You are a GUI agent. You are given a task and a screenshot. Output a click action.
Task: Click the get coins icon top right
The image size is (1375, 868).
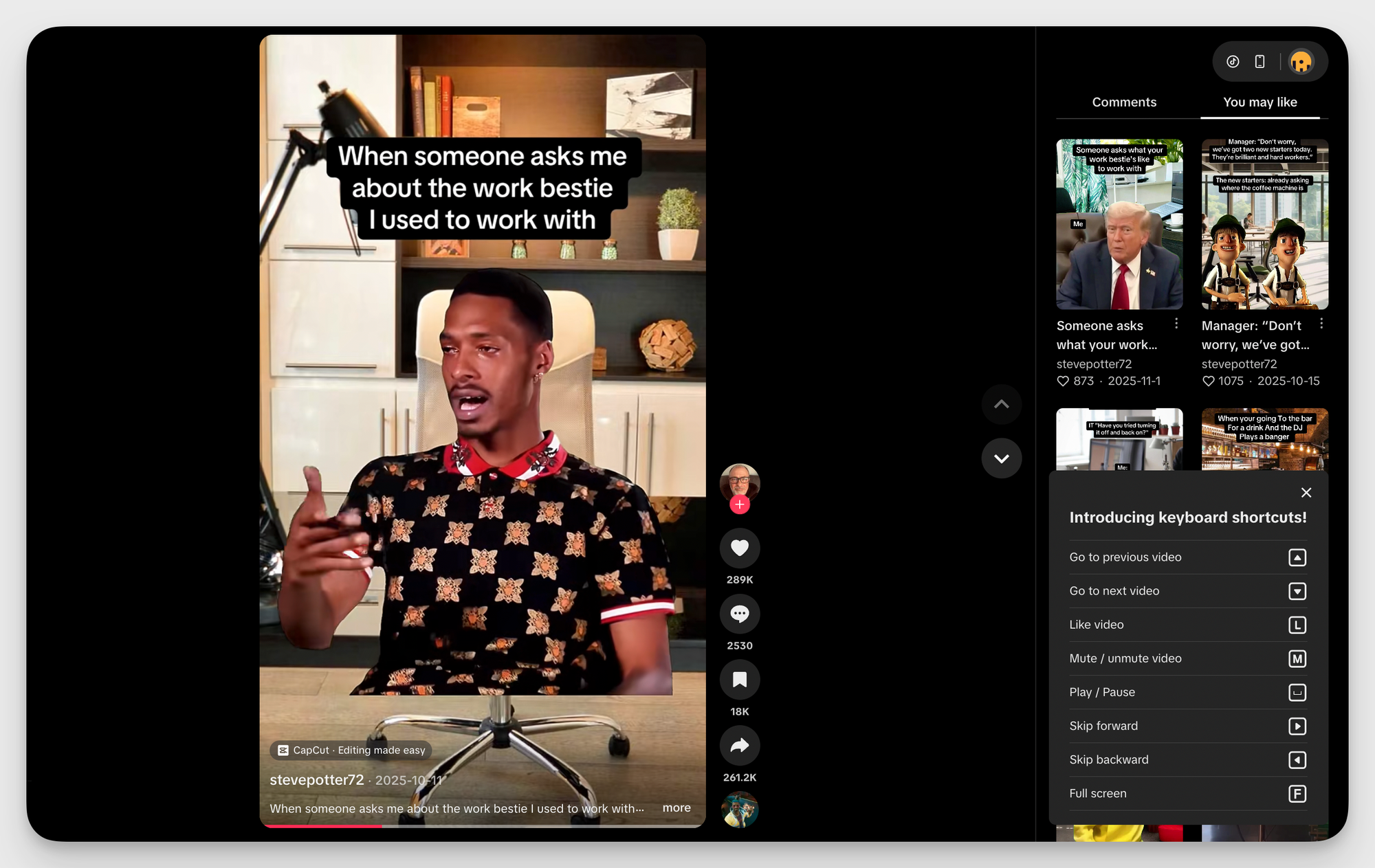pyautogui.click(x=1233, y=62)
